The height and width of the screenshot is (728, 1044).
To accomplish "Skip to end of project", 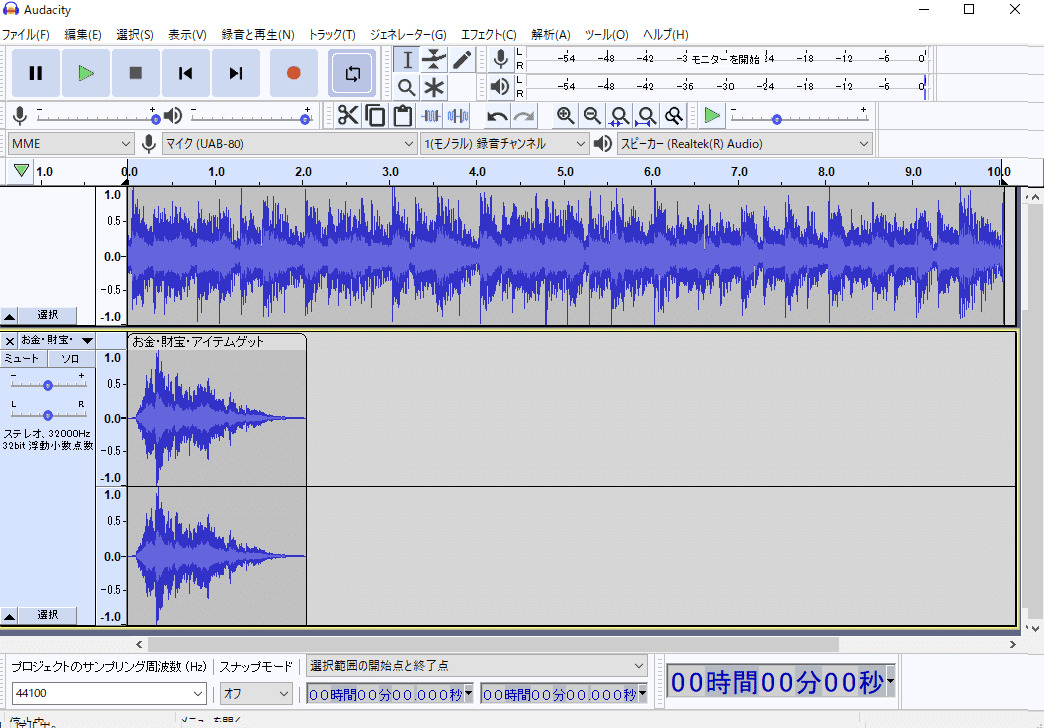I will click(x=236, y=73).
